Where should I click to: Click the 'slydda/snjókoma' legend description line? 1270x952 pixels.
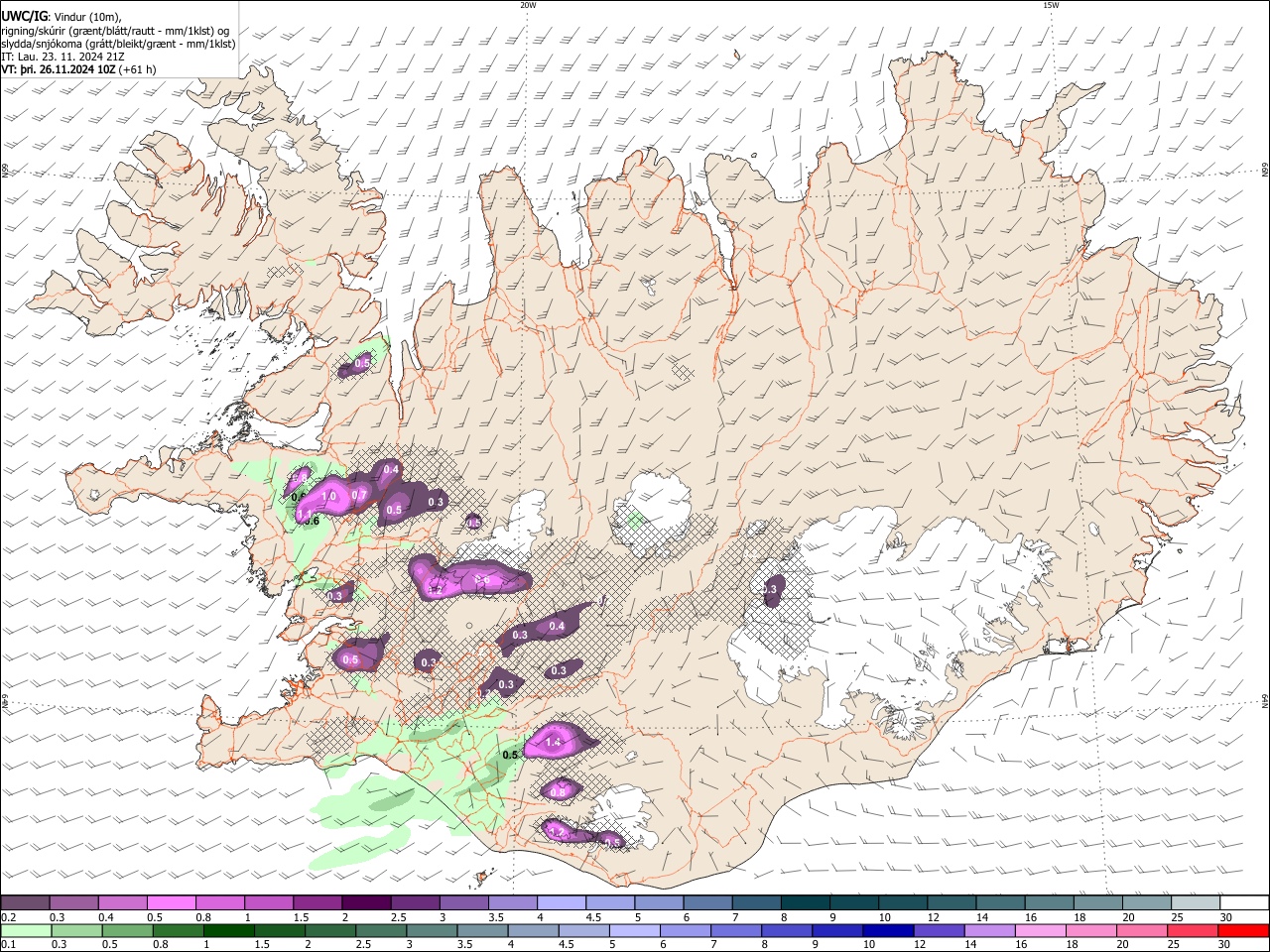[118, 44]
